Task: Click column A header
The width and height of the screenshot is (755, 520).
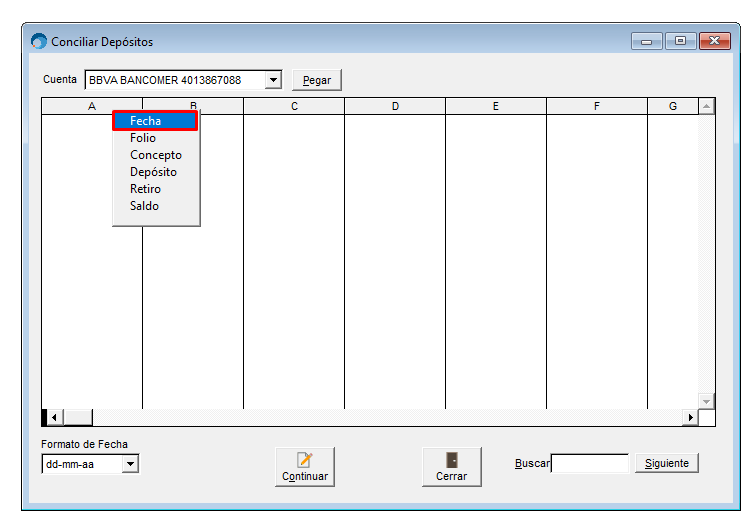Action: tap(92, 106)
